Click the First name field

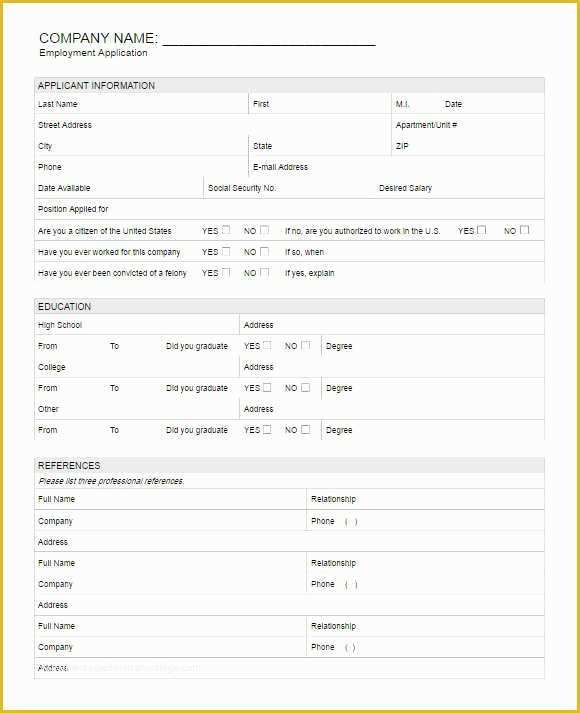(320, 104)
